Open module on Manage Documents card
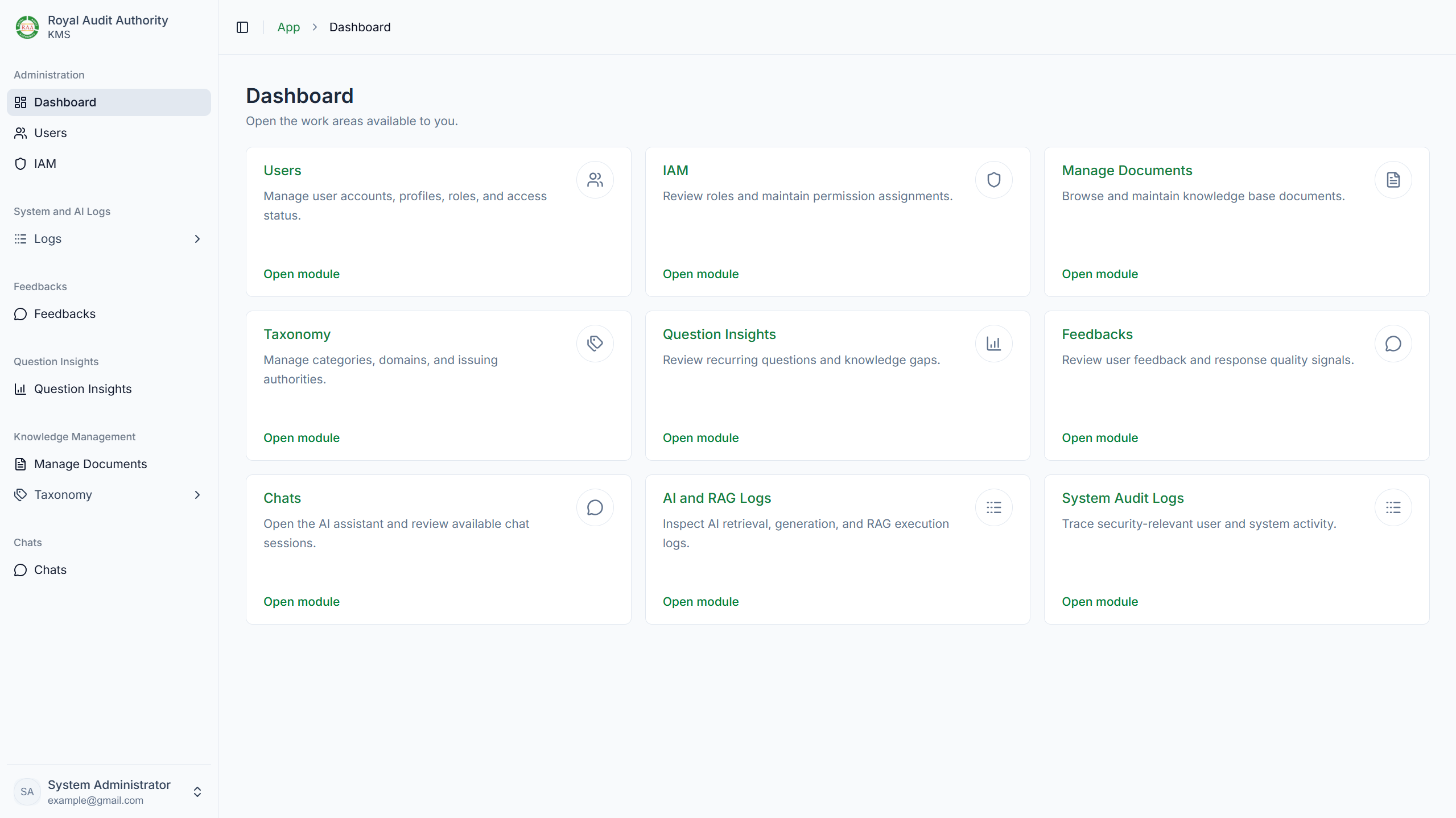Screen dimensions: 1456x818 point(1100,274)
